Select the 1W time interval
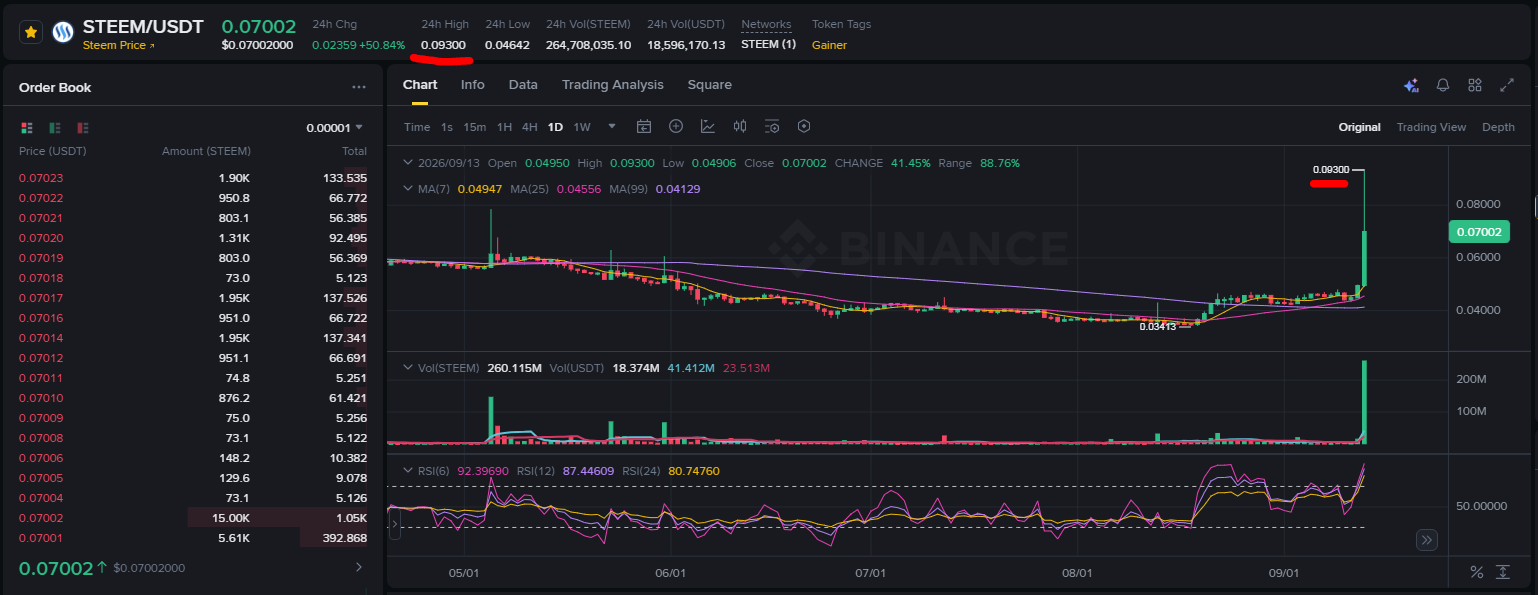The height and width of the screenshot is (595, 1538). point(582,127)
